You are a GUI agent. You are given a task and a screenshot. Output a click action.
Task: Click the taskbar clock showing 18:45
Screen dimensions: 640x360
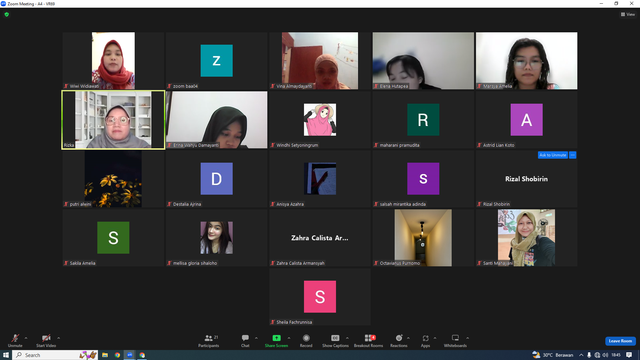click(x=616, y=355)
